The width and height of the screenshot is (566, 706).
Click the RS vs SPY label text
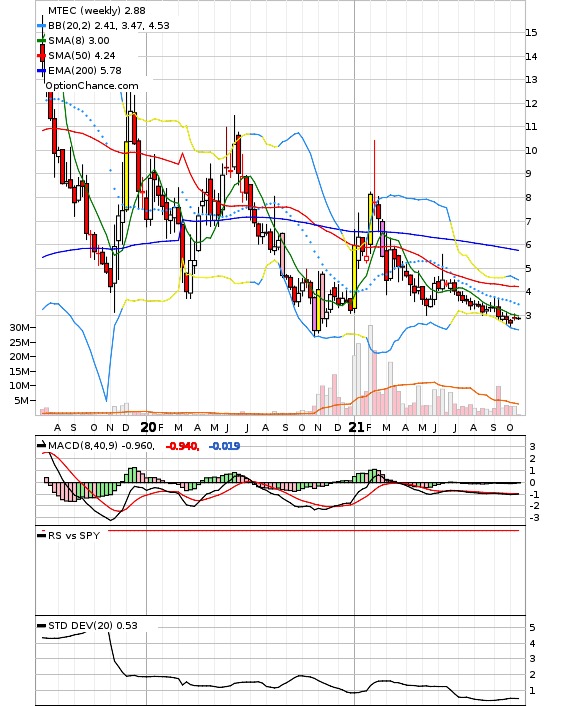coord(74,535)
